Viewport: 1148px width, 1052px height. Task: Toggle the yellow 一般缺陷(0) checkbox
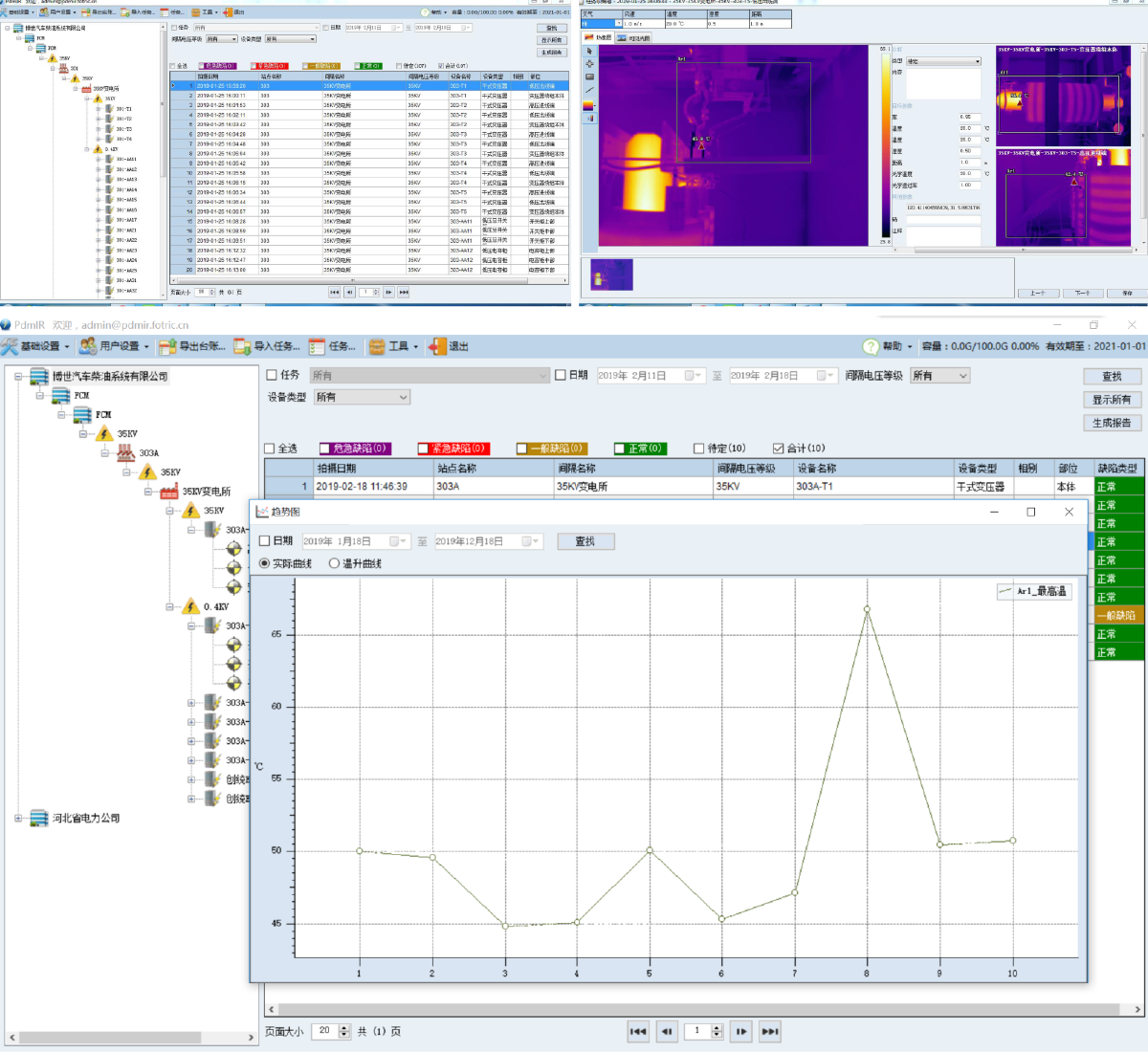pos(521,449)
